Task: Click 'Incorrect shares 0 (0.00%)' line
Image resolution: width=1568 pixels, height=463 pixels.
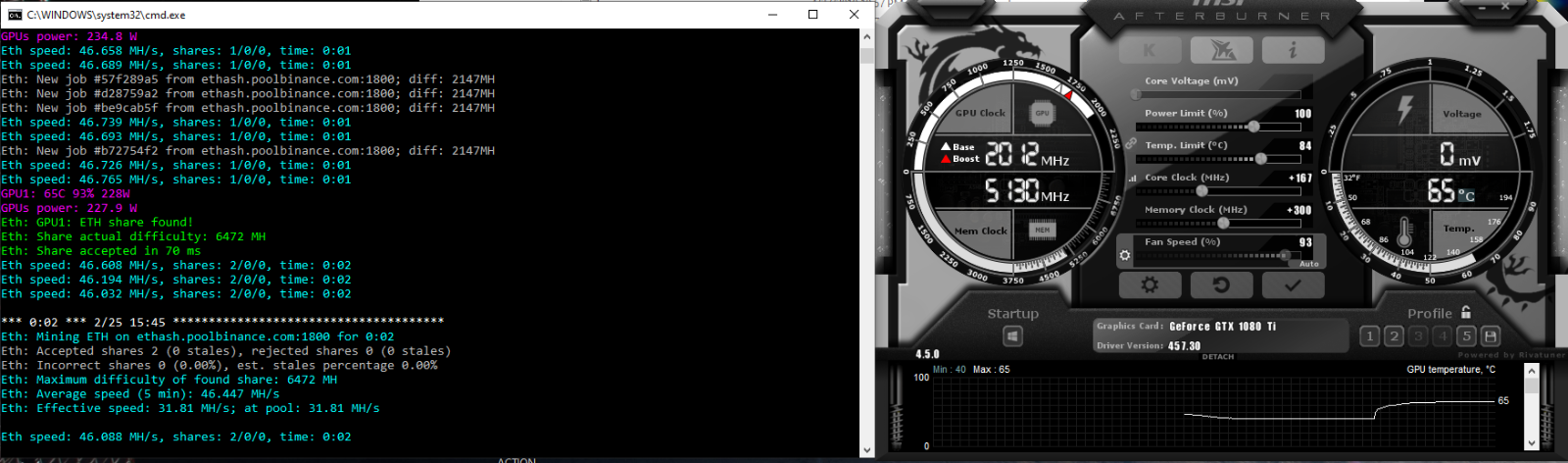Action: [220, 366]
